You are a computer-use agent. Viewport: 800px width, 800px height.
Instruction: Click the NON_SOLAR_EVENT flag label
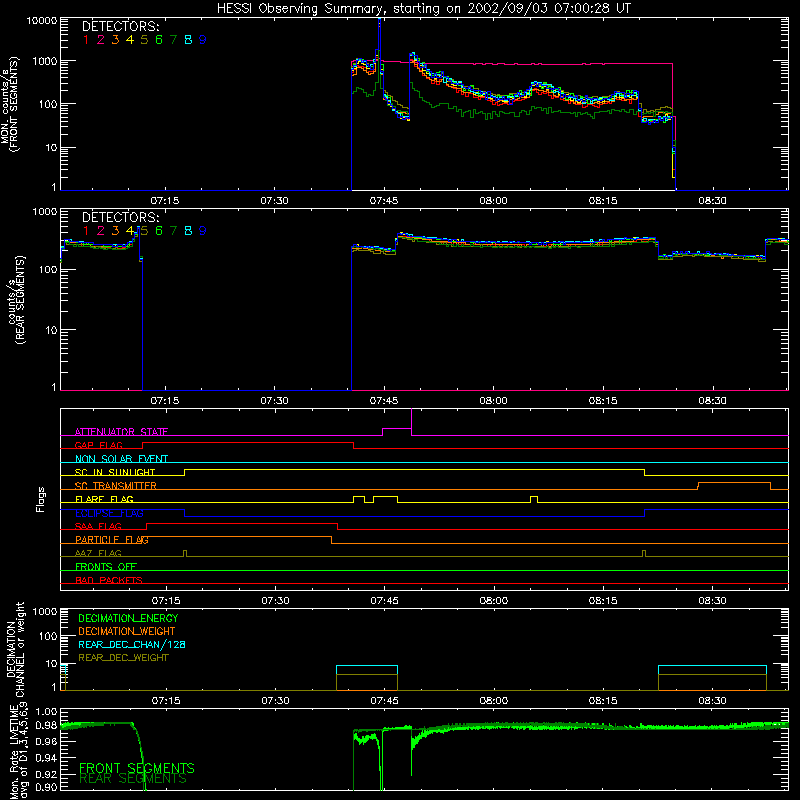click(x=121, y=459)
